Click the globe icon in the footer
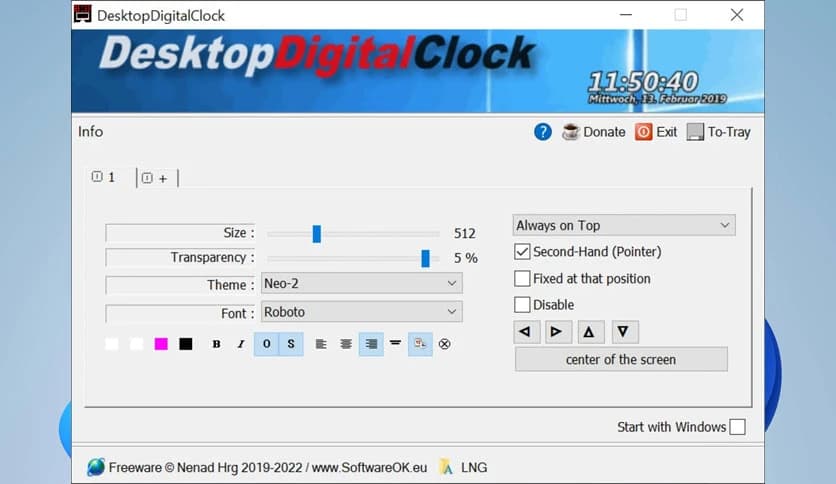The width and height of the screenshot is (836, 484). [x=96, y=467]
